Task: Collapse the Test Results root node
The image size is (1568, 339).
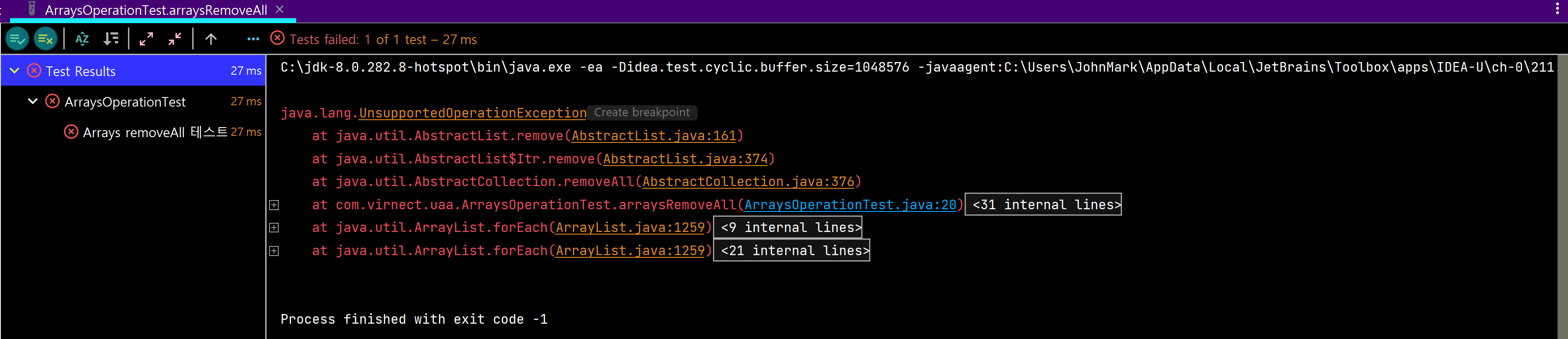Action: tap(14, 71)
